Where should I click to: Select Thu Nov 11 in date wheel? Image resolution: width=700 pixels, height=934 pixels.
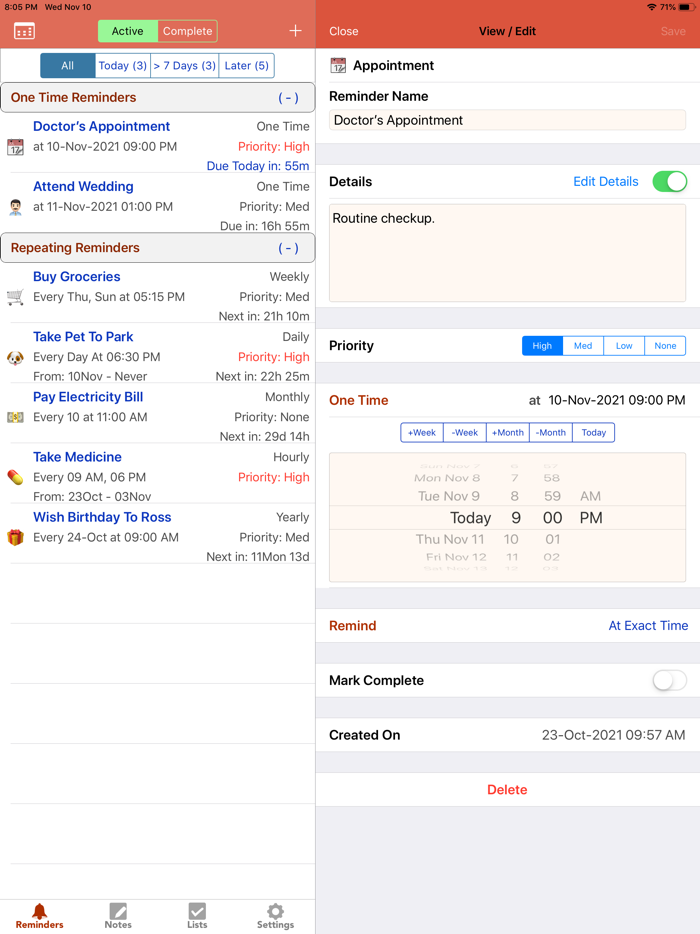pos(450,539)
